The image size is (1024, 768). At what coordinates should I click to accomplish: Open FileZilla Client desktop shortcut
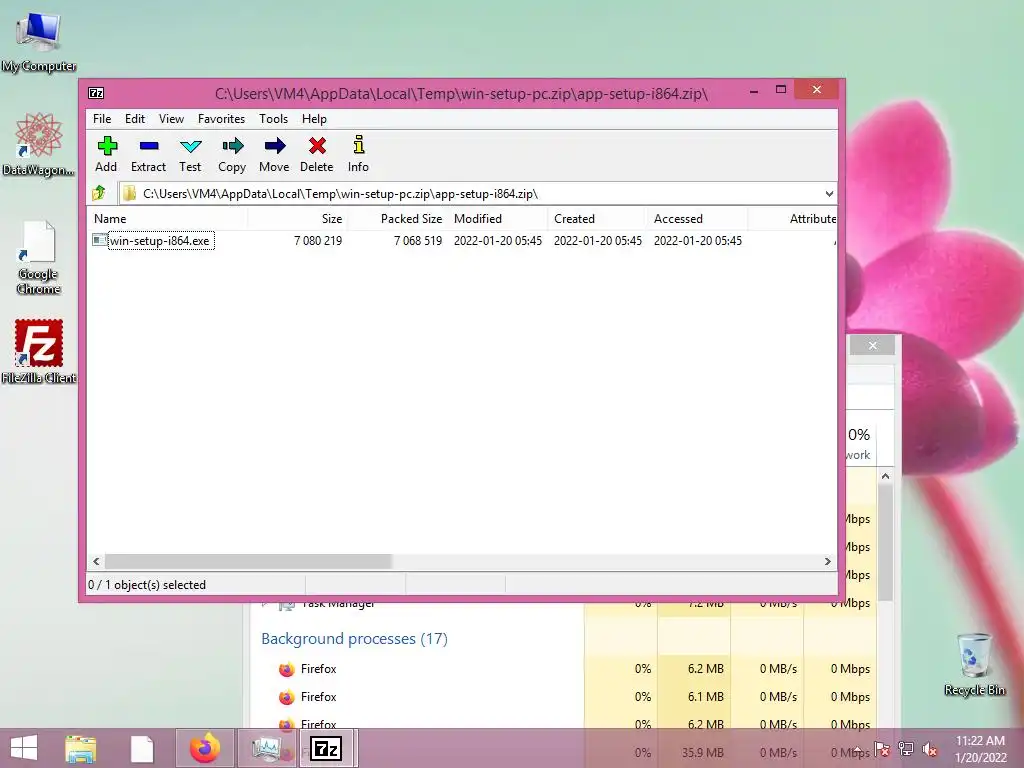point(39,351)
